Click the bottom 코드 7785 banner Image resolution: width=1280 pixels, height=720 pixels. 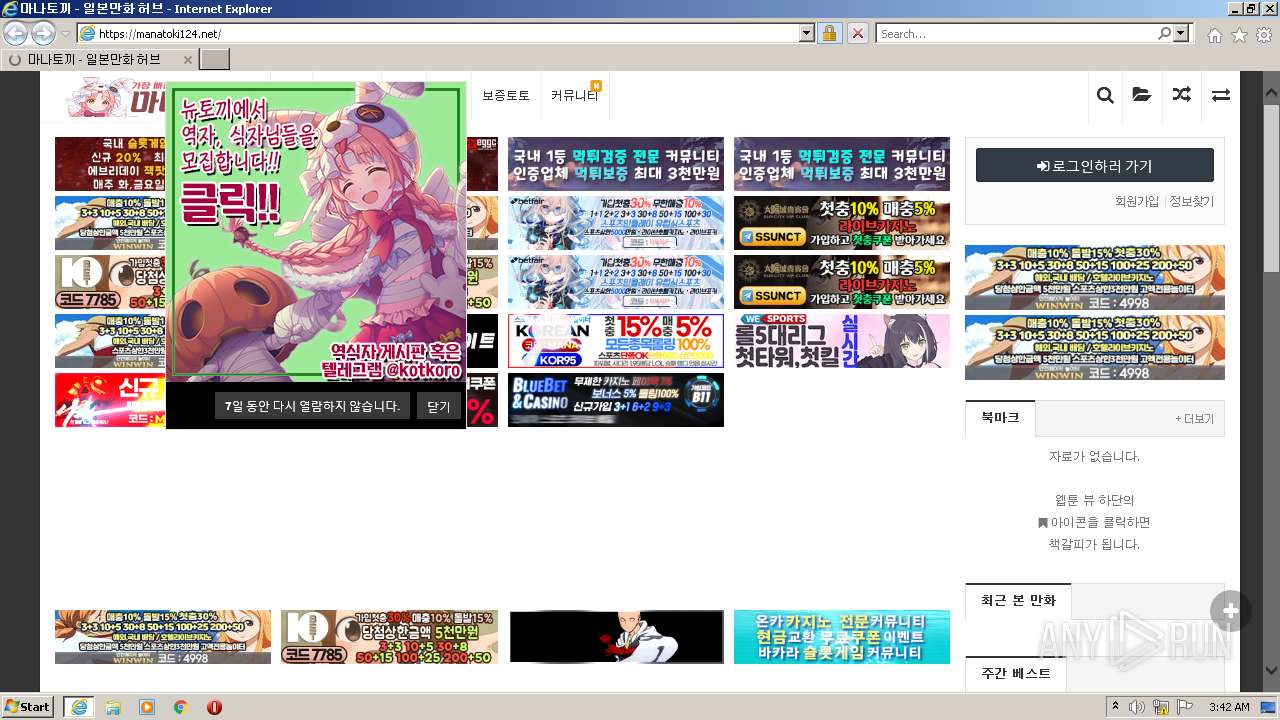click(389, 637)
